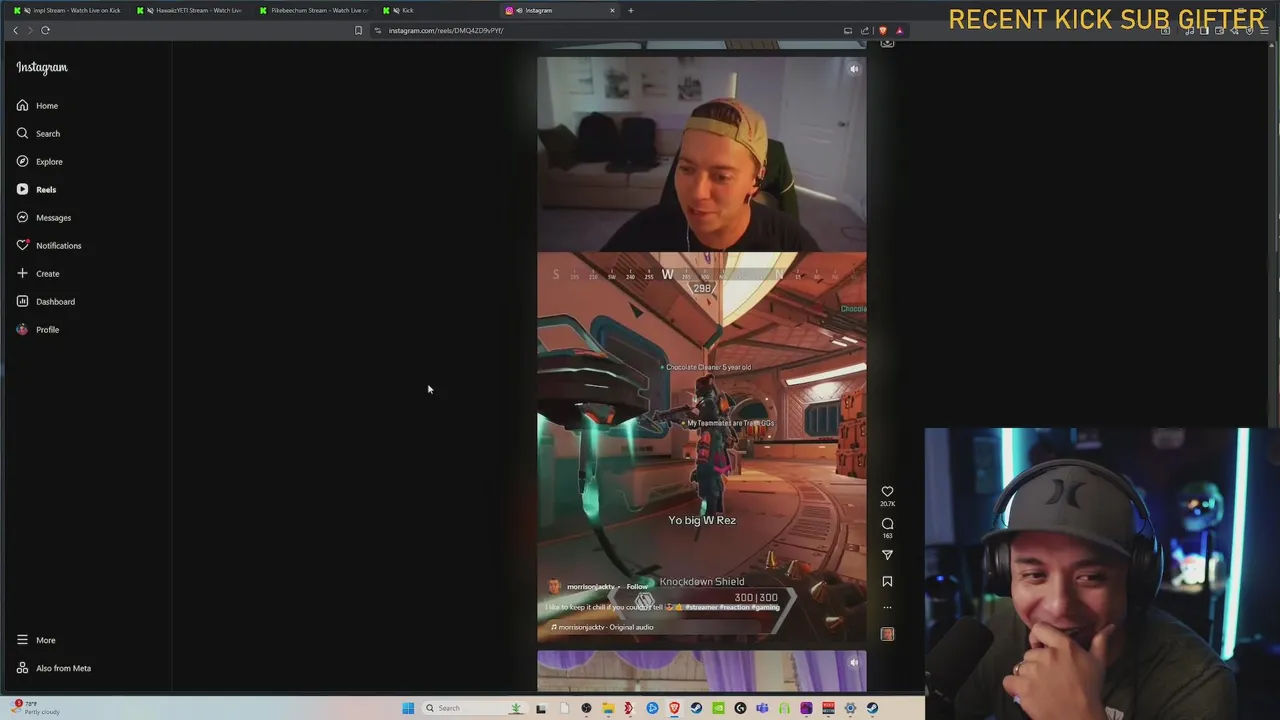The height and width of the screenshot is (720, 1280).
Task: Bookmark the page from the address bar
Action: [x=358, y=30]
